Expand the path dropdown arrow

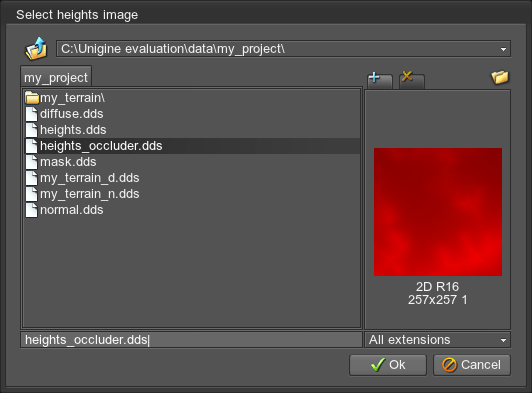(x=503, y=49)
